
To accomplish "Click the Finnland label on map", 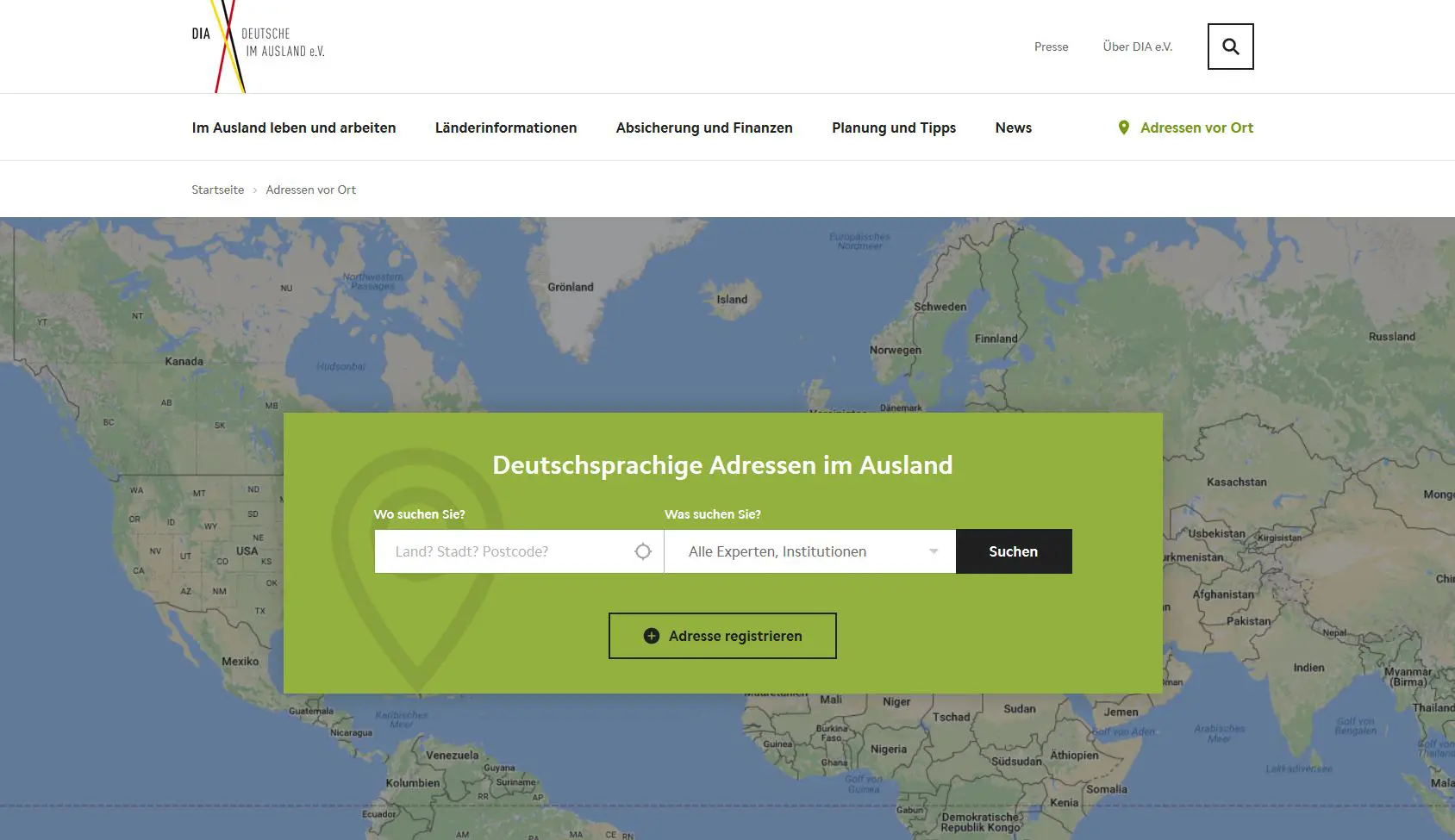I will pyautogui.click(x=996, y=339).
